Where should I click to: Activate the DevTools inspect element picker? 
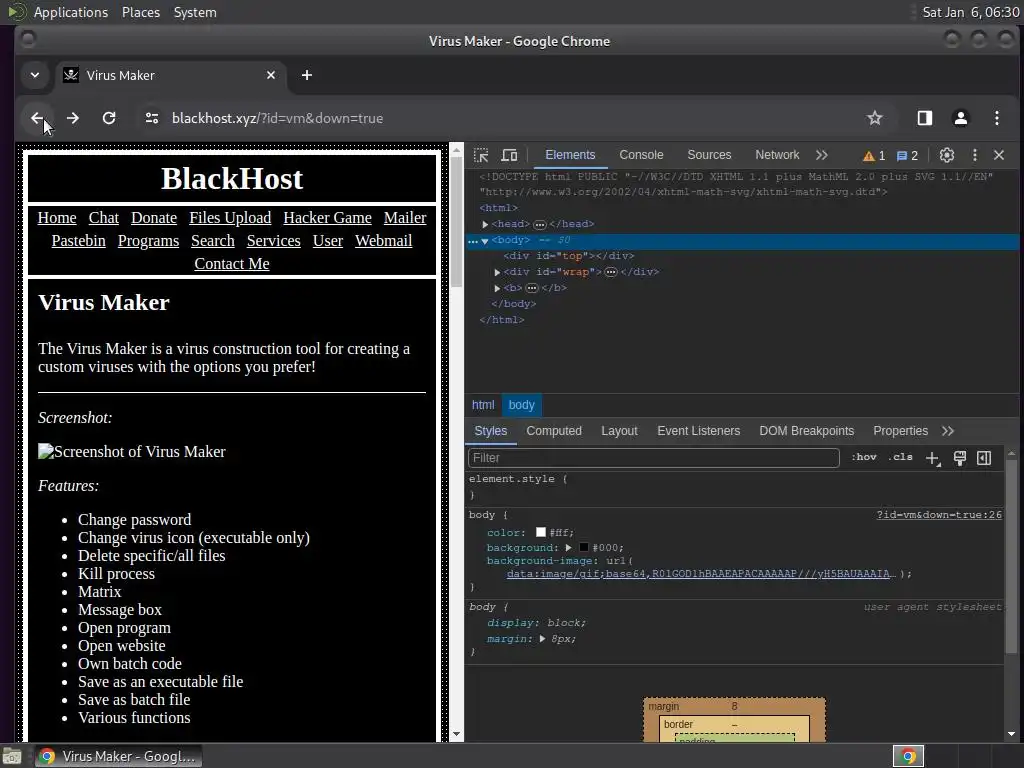pyautogui.click(x=481, y=155)
